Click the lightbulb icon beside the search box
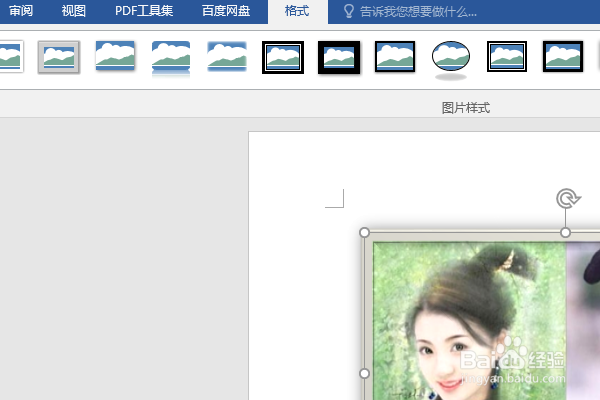This screenshot has height=400, width=600. coord(349,11)
